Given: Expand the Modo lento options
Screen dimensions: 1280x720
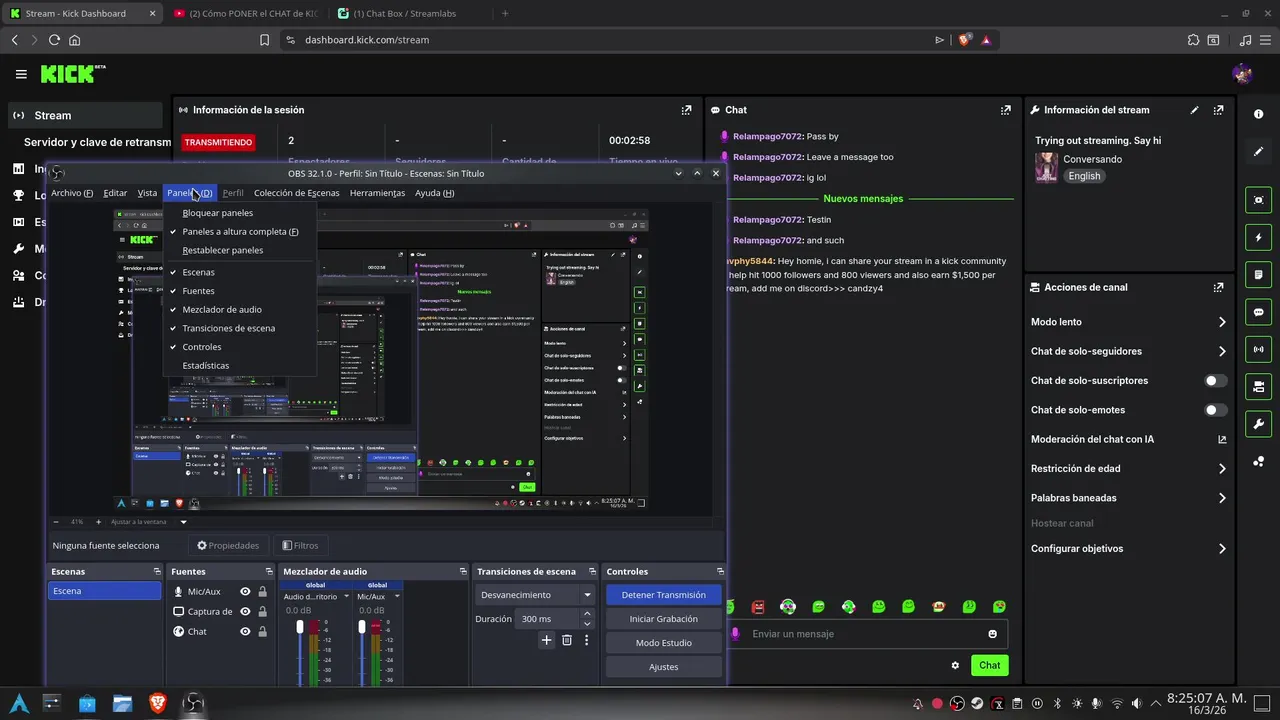Looking at the screenshot, I should click(1222, 322).
